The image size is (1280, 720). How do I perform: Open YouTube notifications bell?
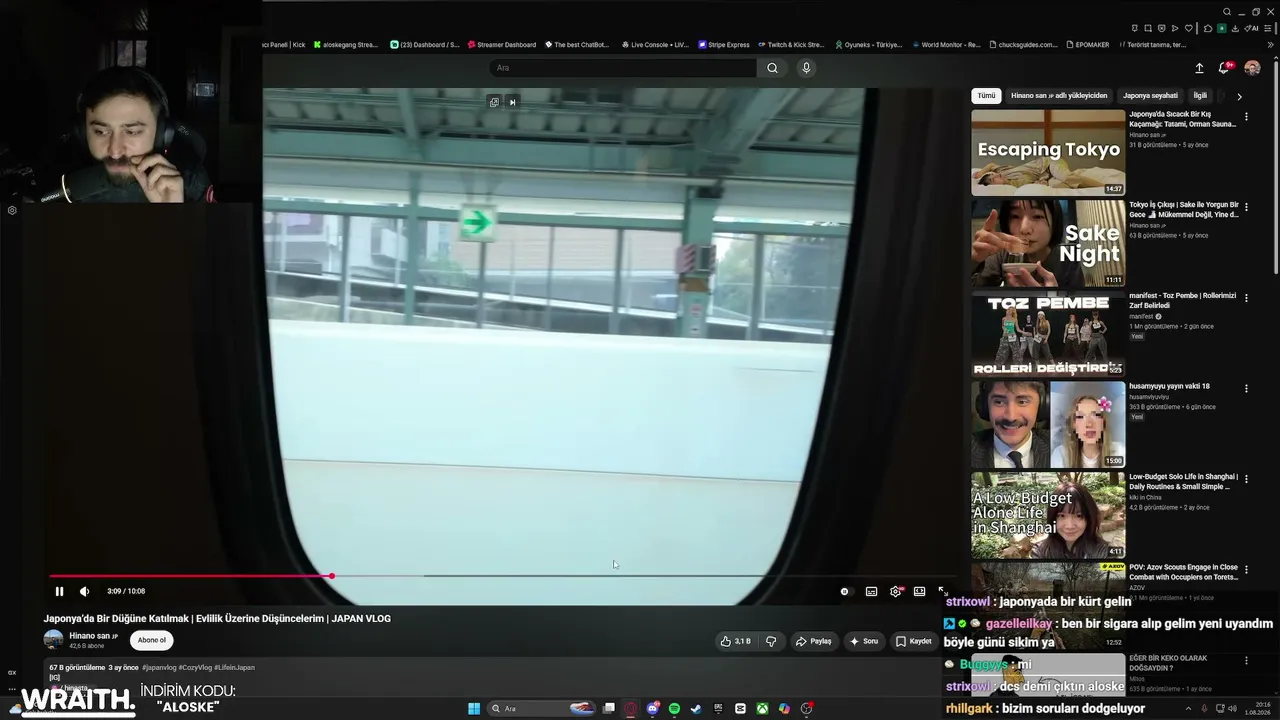click(x=1224, y=68)
